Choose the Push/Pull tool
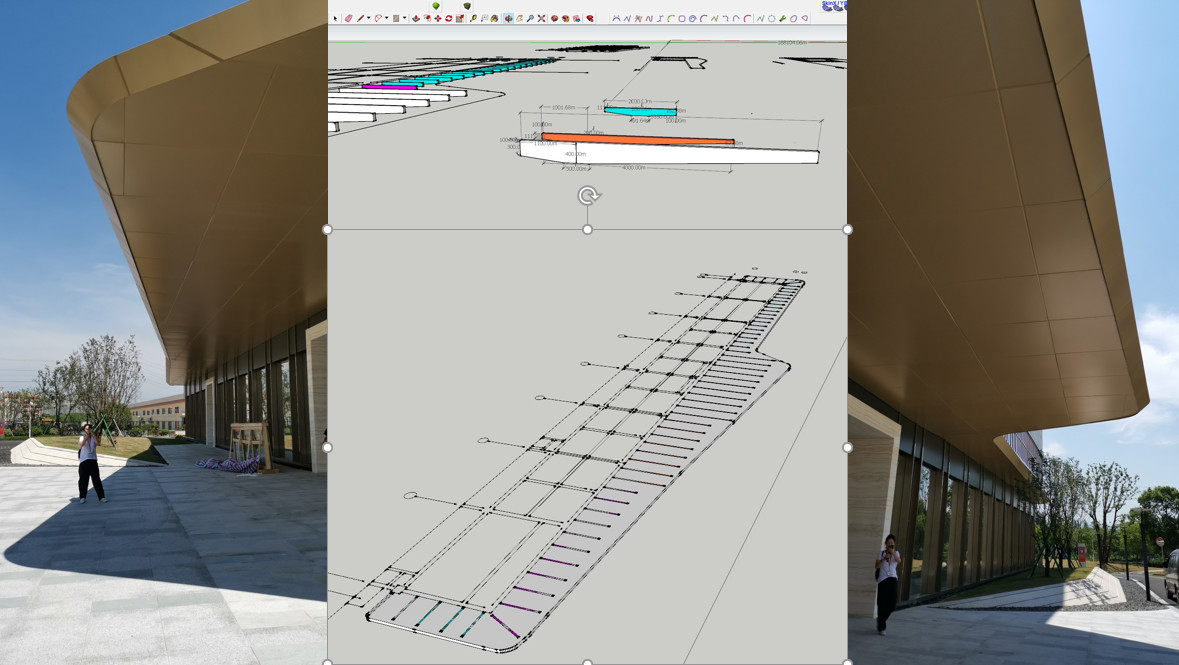1179x665 pixels. coord(416,18)
